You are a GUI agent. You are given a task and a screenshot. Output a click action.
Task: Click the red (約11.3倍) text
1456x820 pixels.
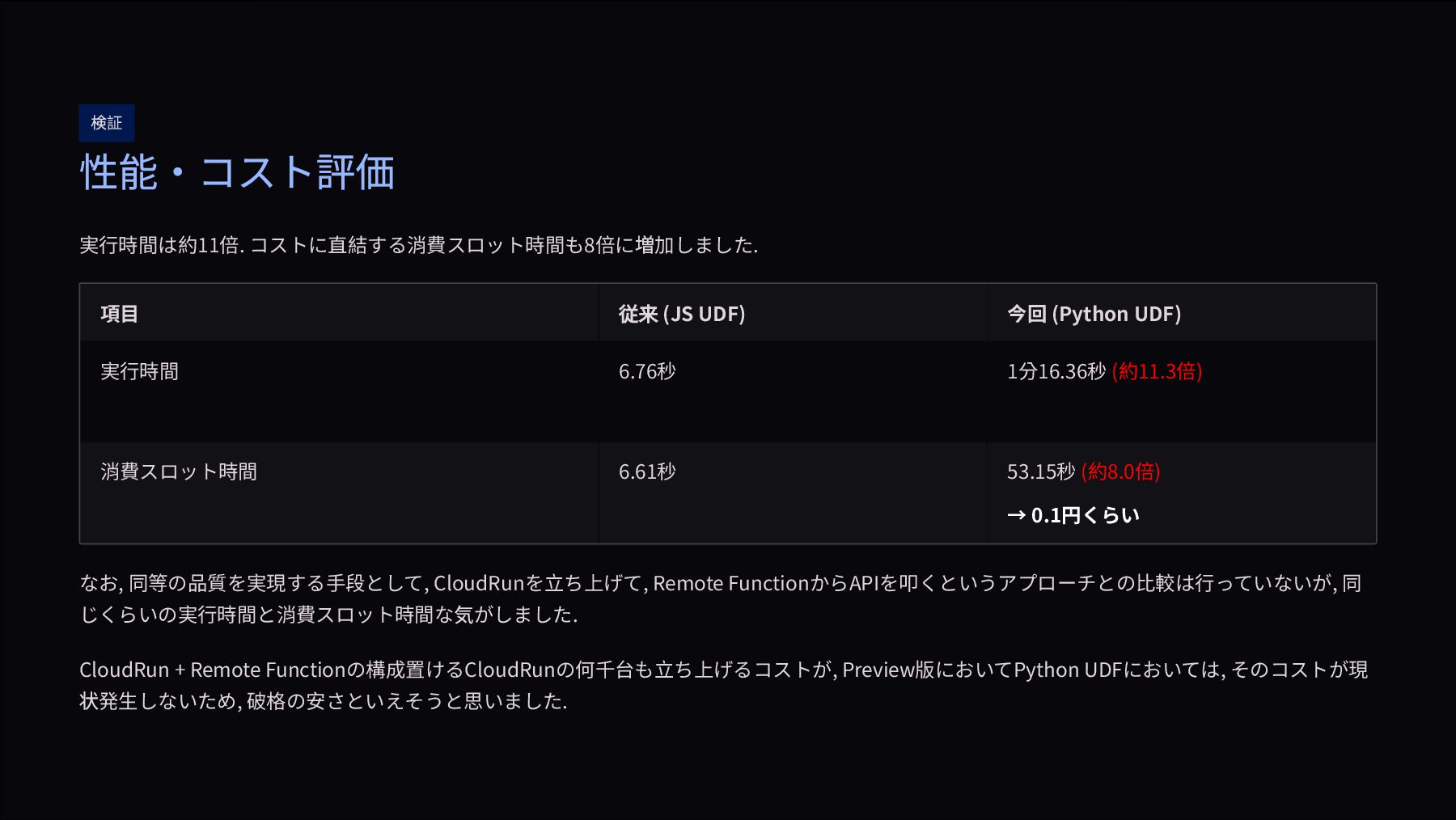click(x=1157, y=371)
